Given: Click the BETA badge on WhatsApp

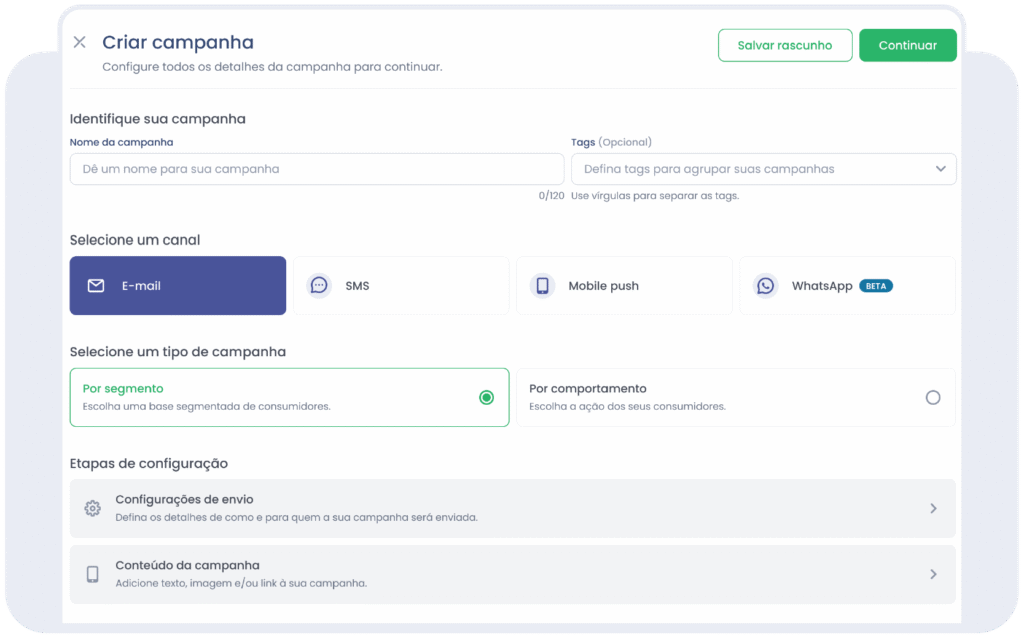Looking at the screenshot, I should 876,286.
